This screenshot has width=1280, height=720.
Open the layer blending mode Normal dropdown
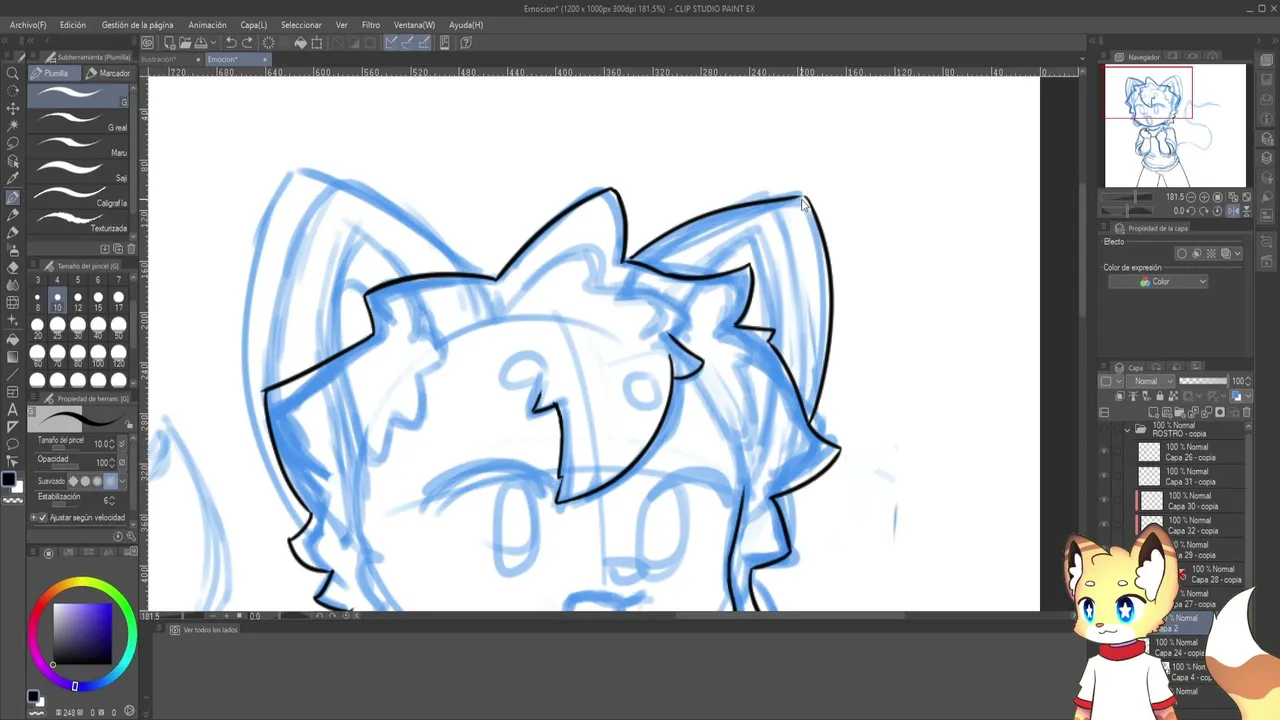pyautogui.click(x=1150, y=381)
